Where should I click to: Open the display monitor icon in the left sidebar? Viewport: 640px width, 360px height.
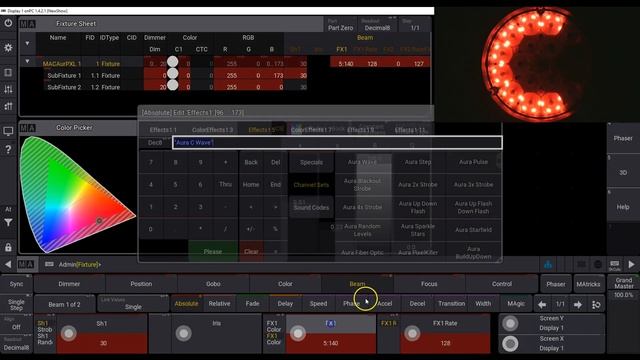8,131
